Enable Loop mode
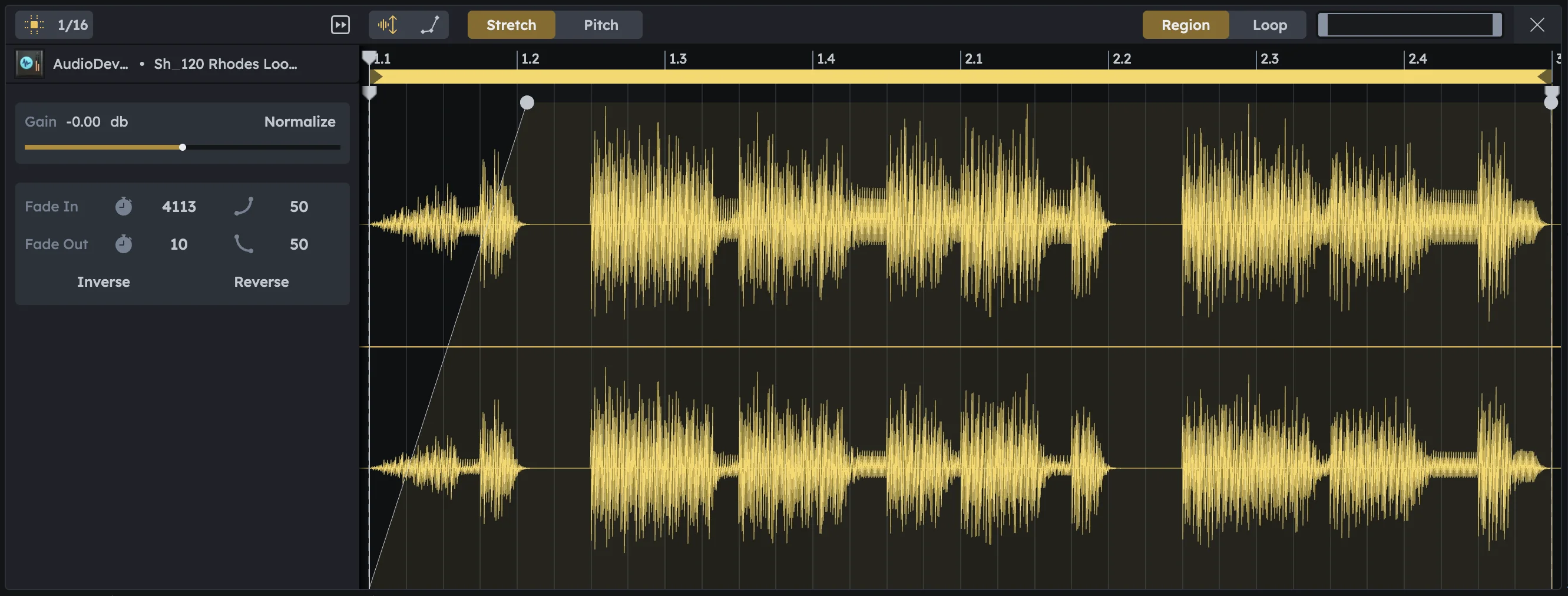The image size is (1568, 596). [x=1270, y=25]
